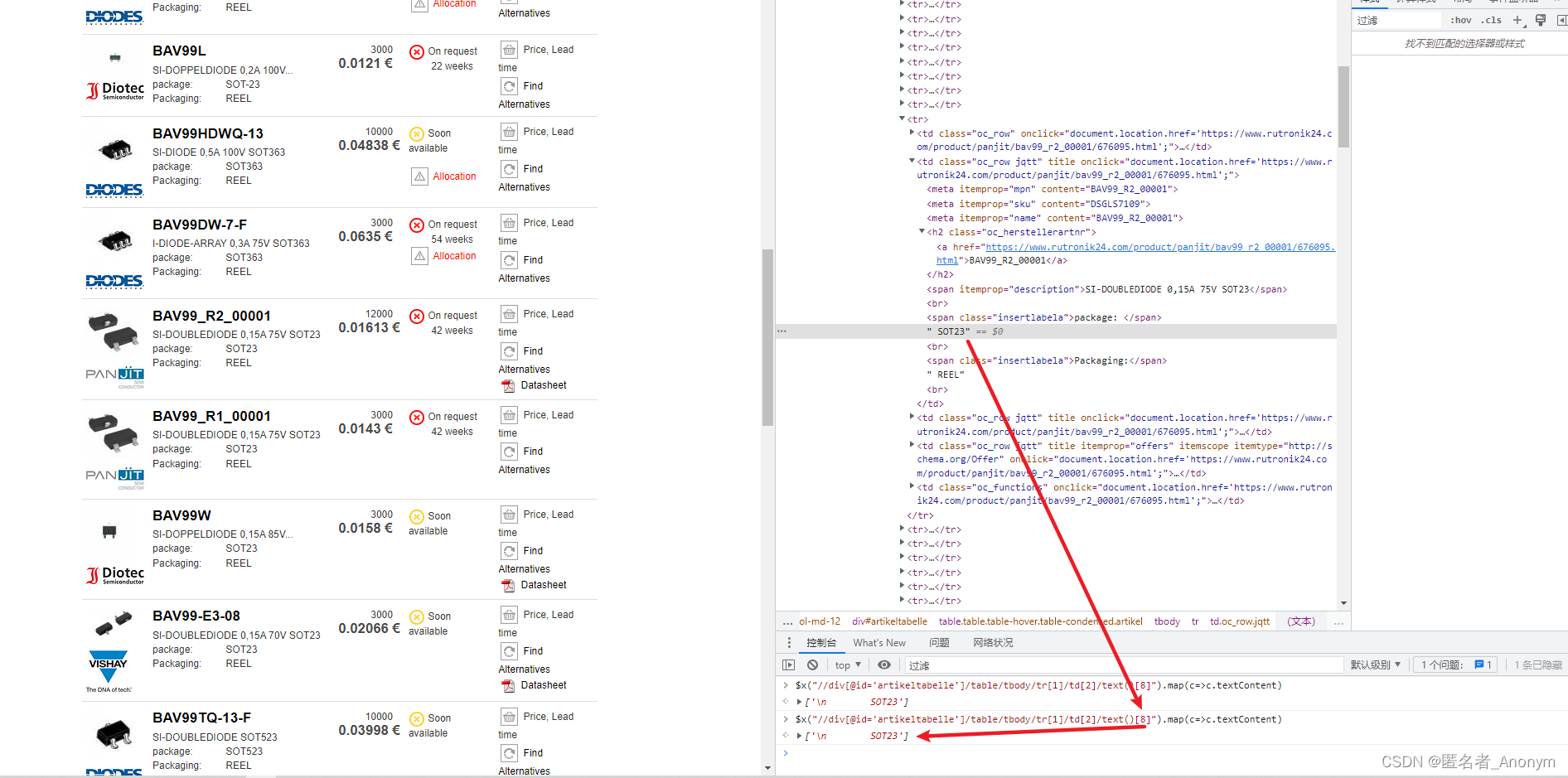This screenshot has width=1568, height=778.
Task: Click new style rule plus icon
Action: click(1517, 20)
